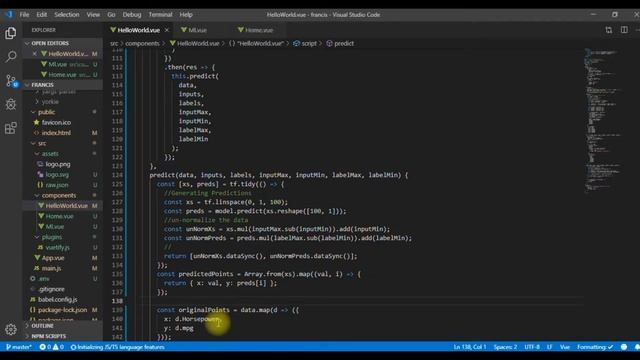Open main.js in the explorer

(51, 268)
